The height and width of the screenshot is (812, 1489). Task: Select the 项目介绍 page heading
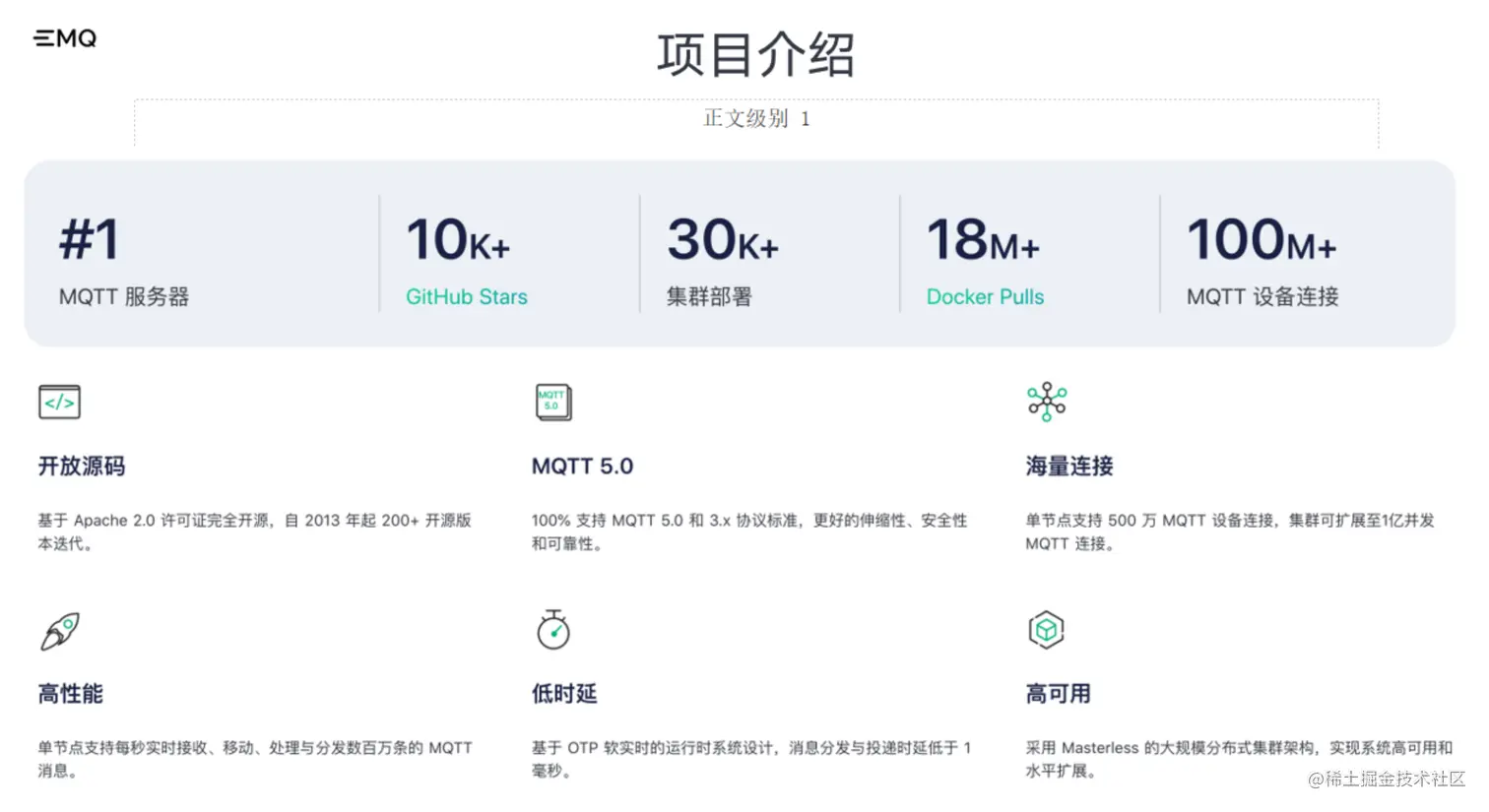click(x=755, y=56)
